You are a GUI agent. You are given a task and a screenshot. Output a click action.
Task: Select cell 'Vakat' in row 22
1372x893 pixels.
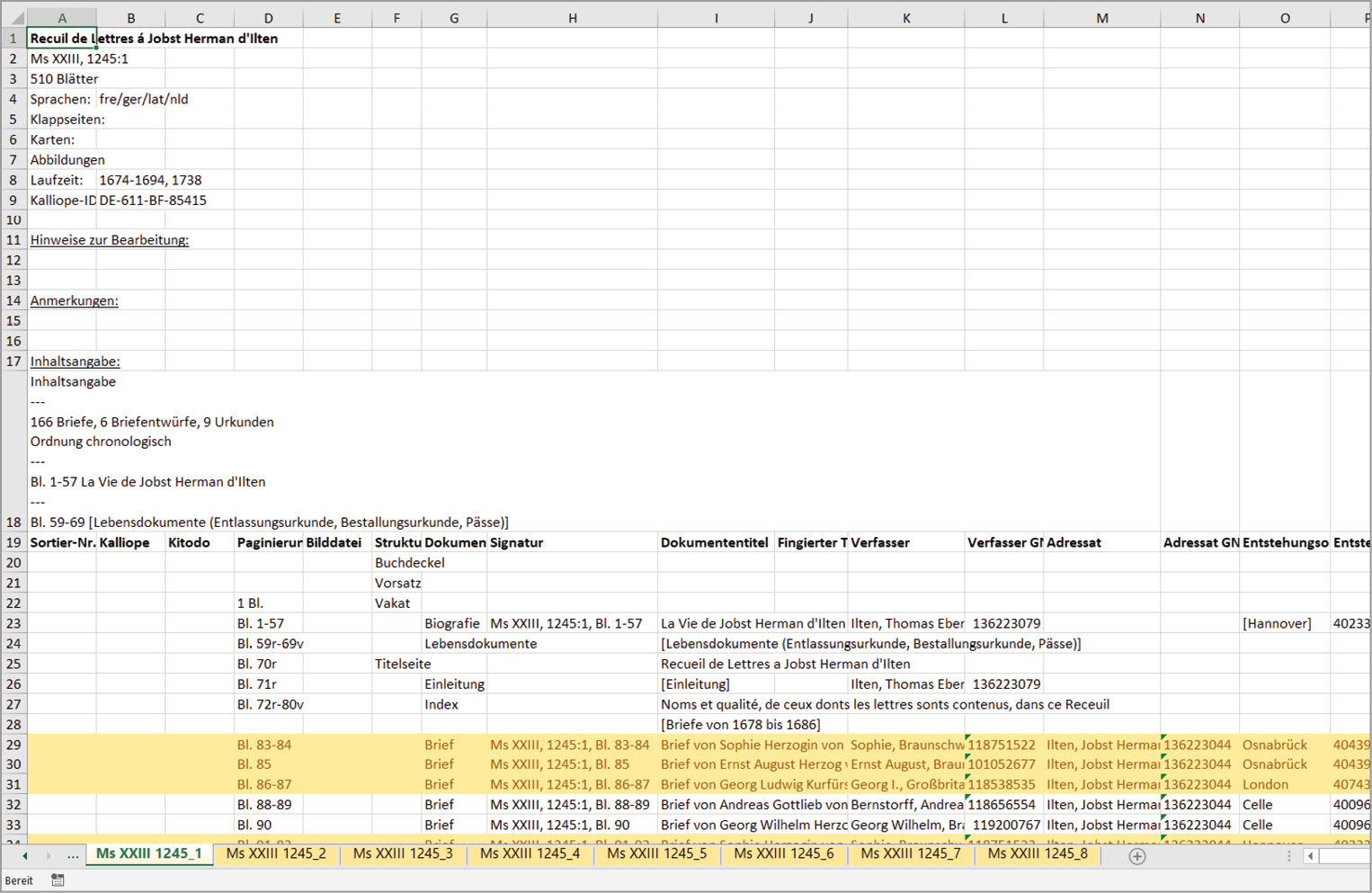pos(396,603)
